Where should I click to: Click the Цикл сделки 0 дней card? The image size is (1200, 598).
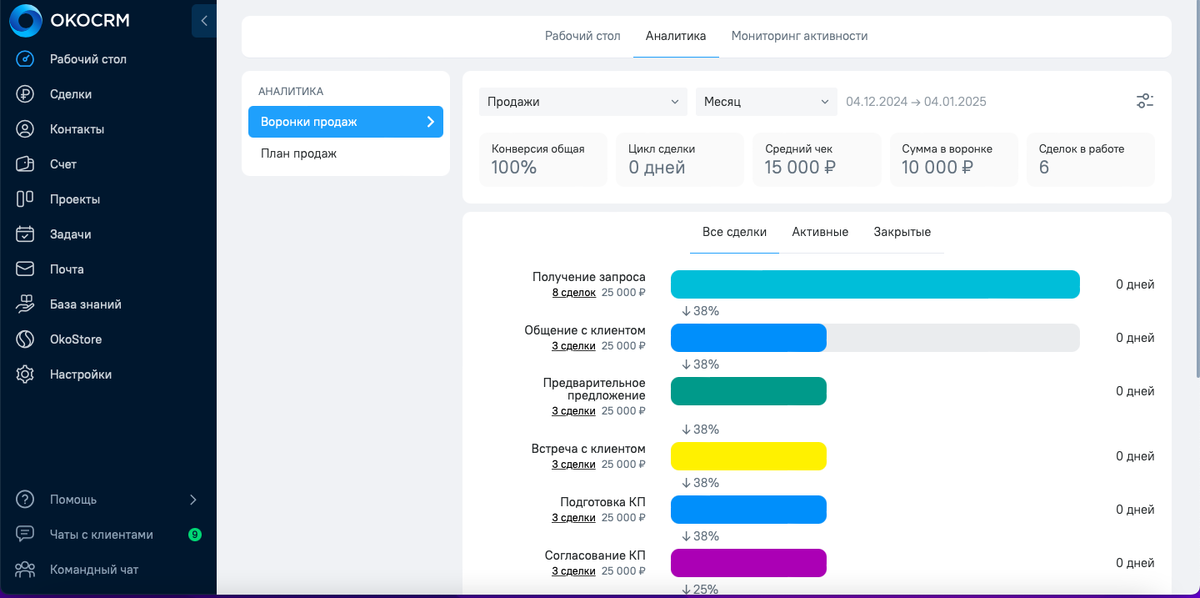(x=680, y=159)
